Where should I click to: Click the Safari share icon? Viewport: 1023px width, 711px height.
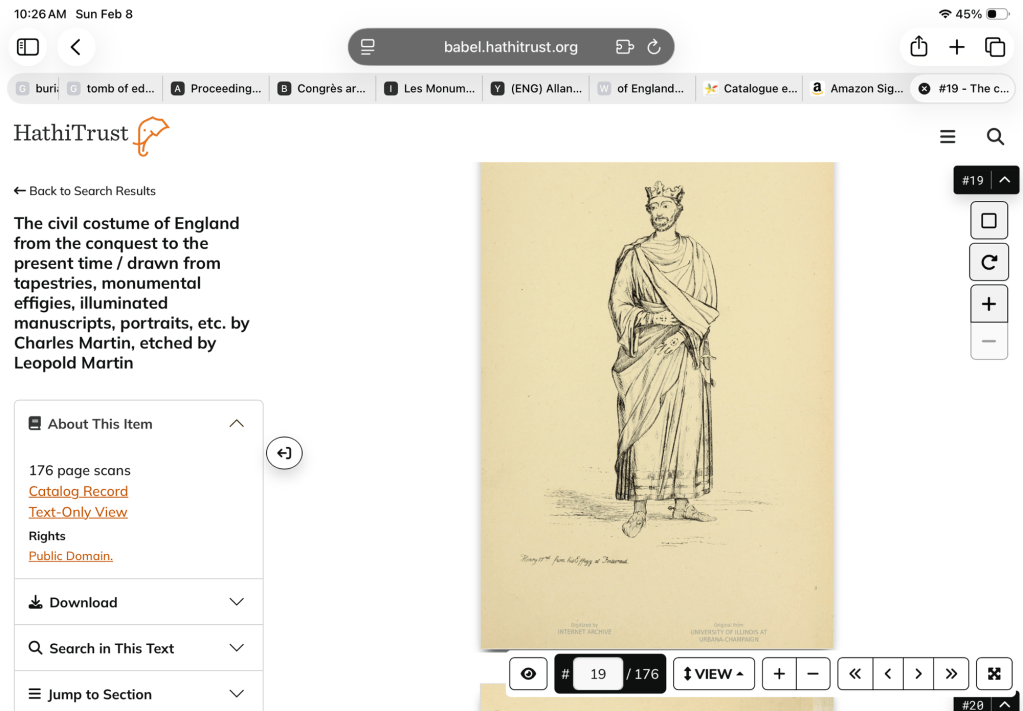point(918,47)
